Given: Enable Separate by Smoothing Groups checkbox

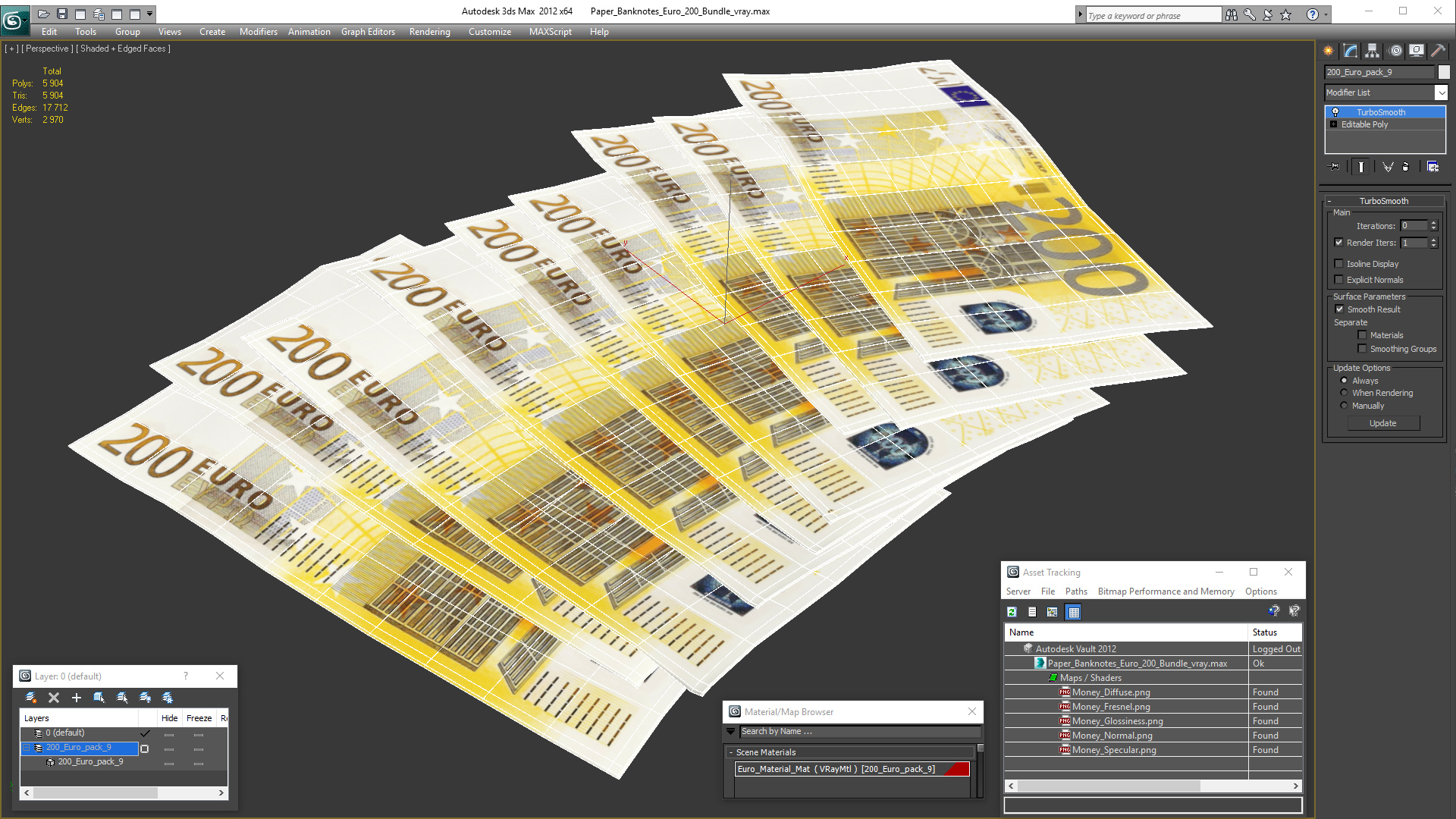Looking at the screenshot, I should pyautogui.click(x=1362, y=349).
